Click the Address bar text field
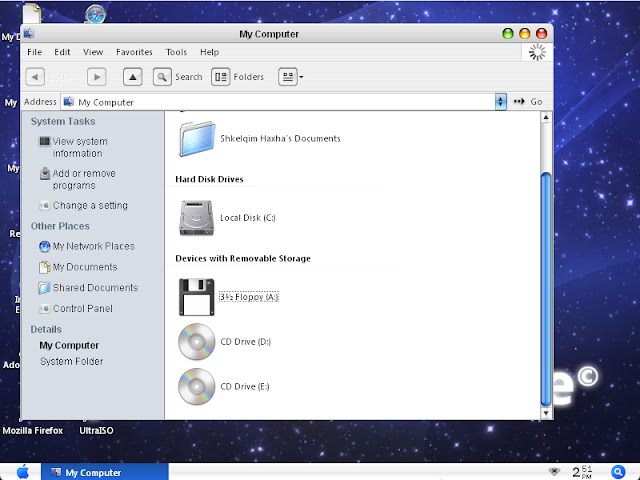This screenshot has height=480, width=640. click(x=280, y=102)
